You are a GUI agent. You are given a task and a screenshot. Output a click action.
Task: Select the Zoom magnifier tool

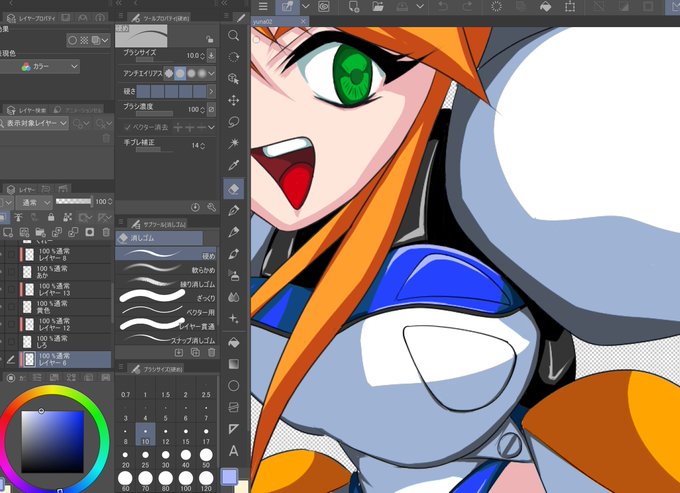[x=233, y=36]
